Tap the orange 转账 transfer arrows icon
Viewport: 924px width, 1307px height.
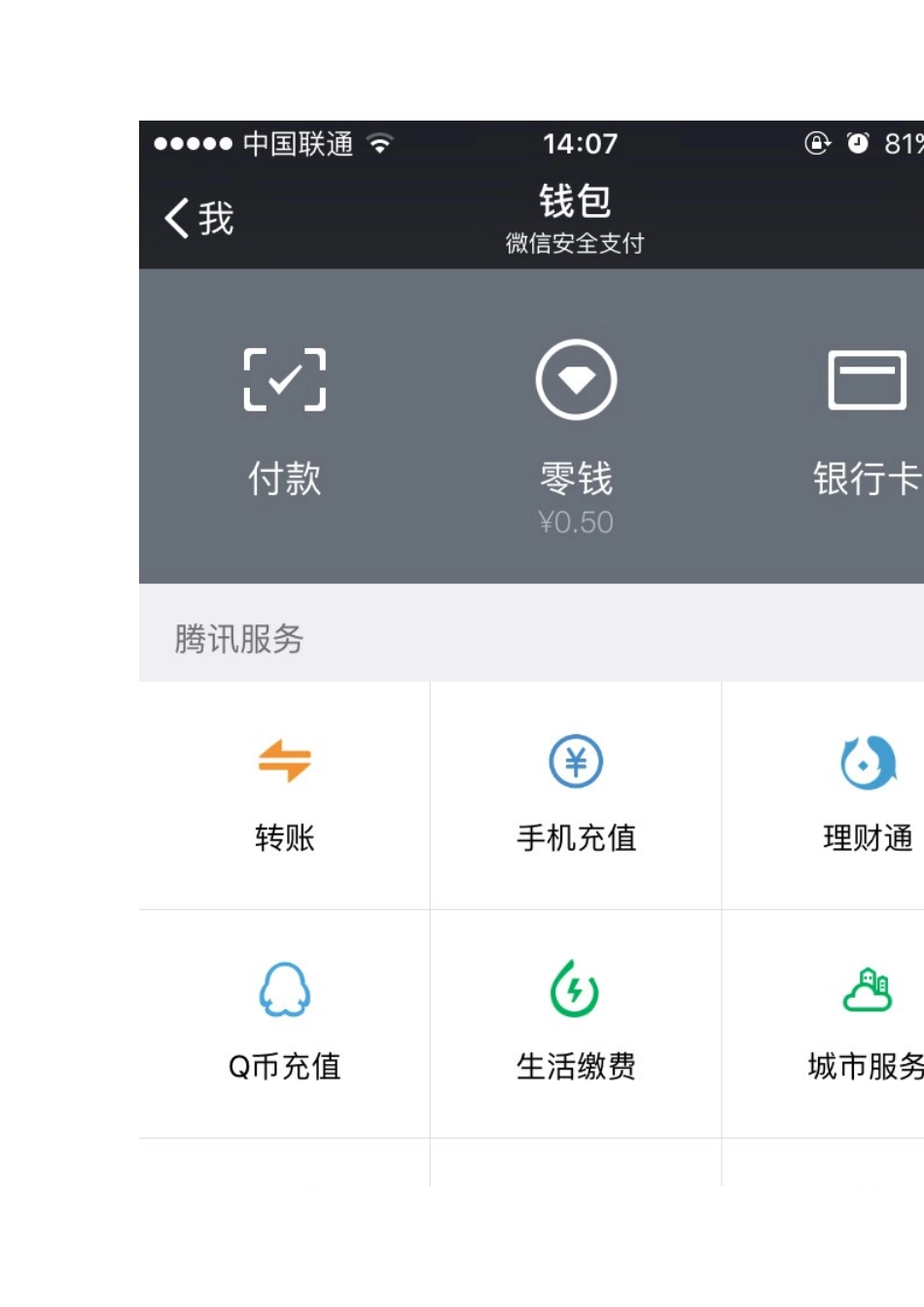(x=284, y=760)
